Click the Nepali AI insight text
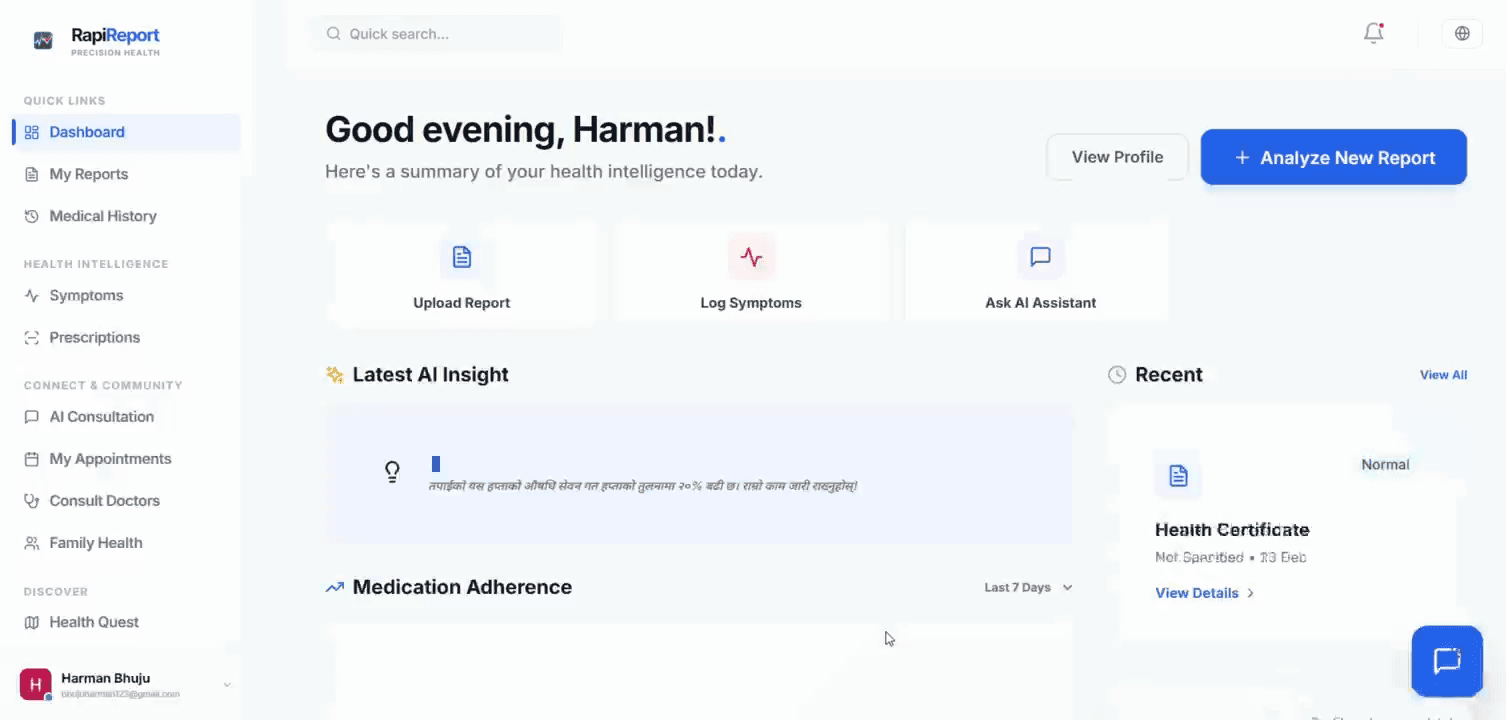 643,486
